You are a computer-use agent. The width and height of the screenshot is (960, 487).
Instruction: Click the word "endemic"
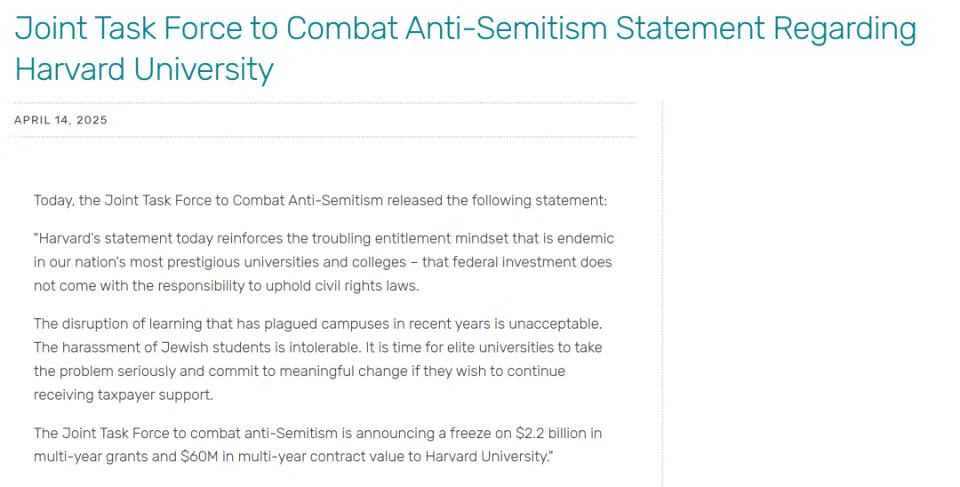pos(586,238)
